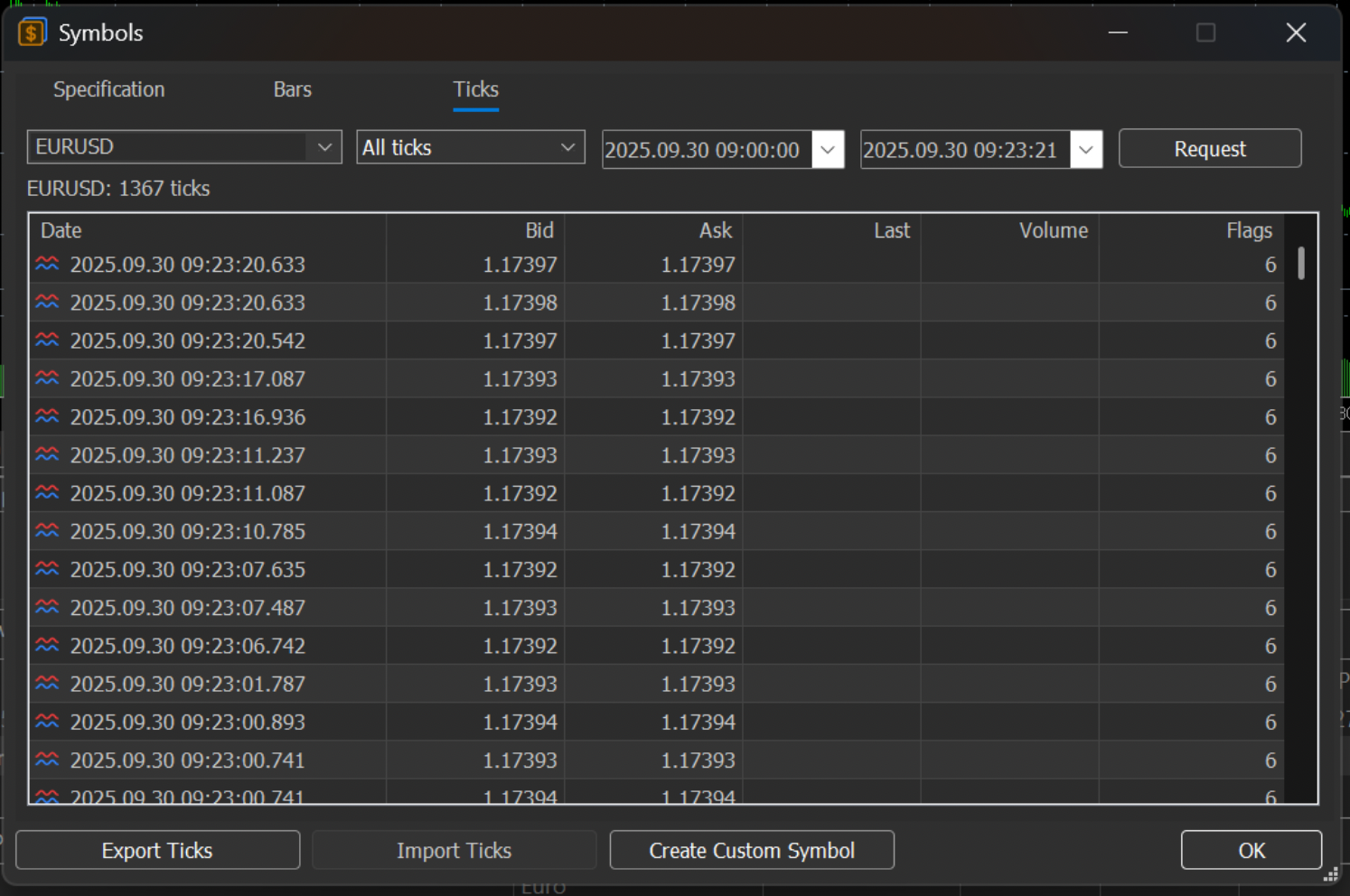Click bid value 1.17398 in the 09:23:20.633 row
The image size is (1350, 896).
pyautogui.click(x=520, y=303)
